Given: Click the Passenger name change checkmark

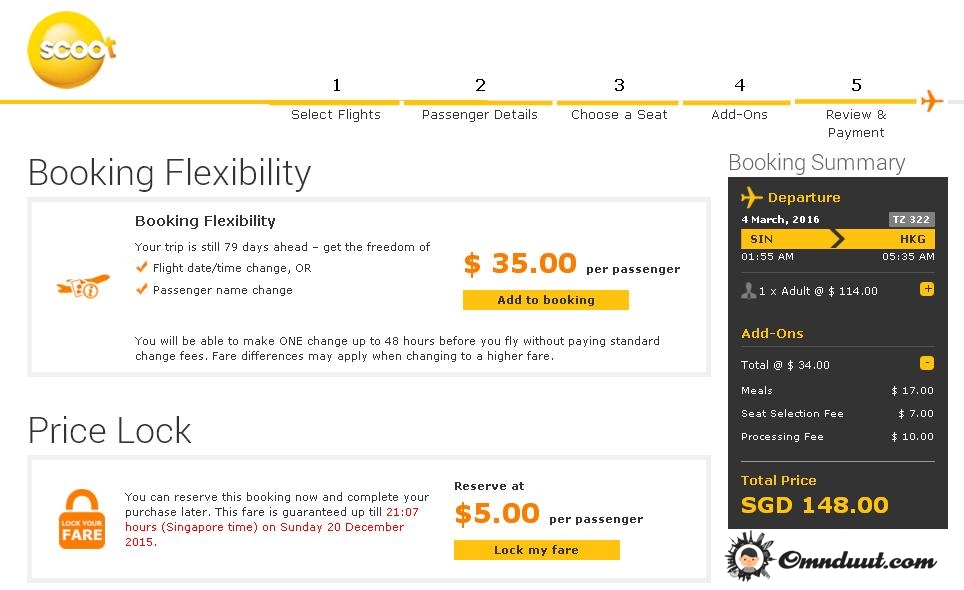Looking at the screenshot, I should (x=142, y=290).
